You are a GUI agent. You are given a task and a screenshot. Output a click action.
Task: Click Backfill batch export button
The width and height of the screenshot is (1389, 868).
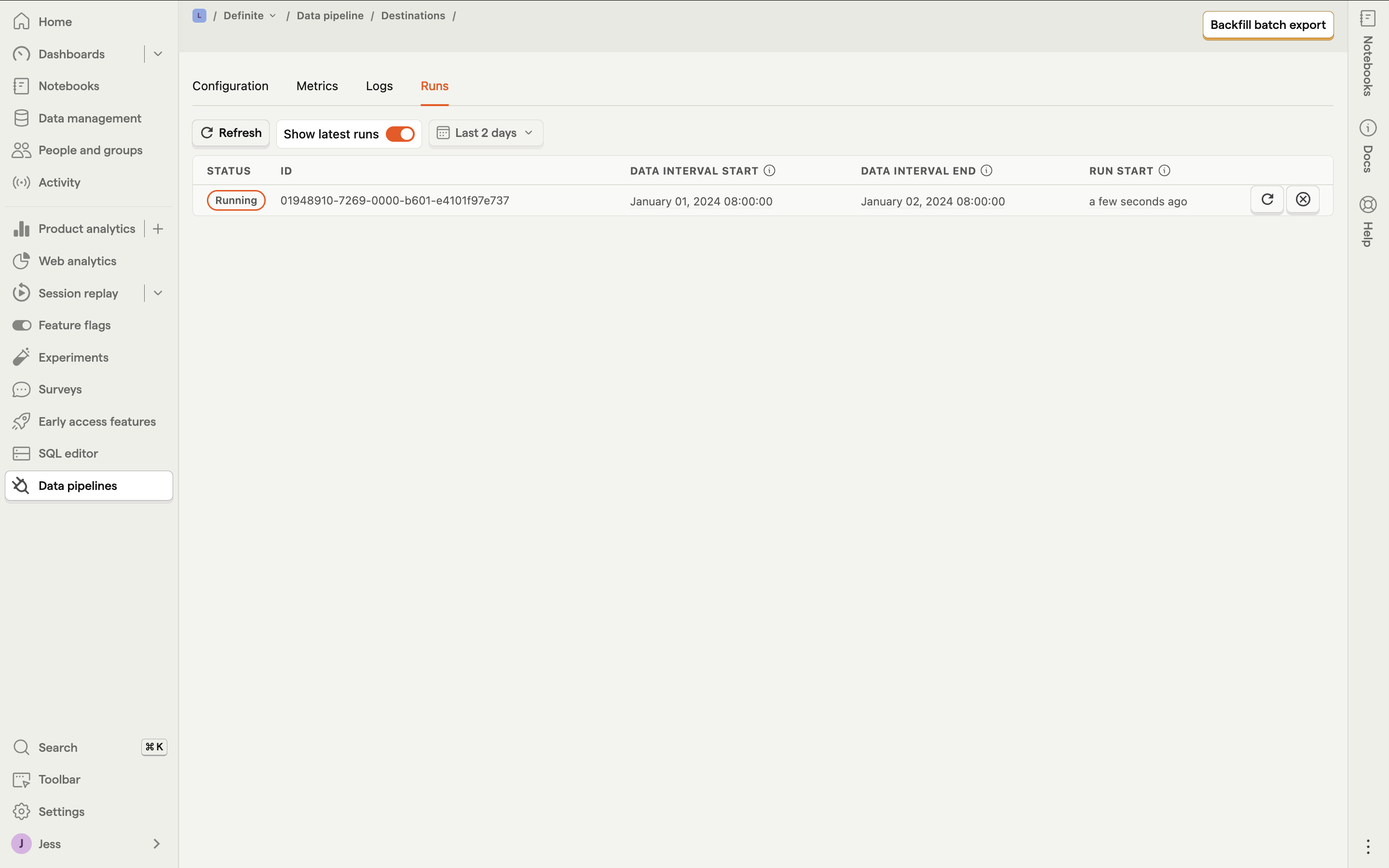[1267, 25]
